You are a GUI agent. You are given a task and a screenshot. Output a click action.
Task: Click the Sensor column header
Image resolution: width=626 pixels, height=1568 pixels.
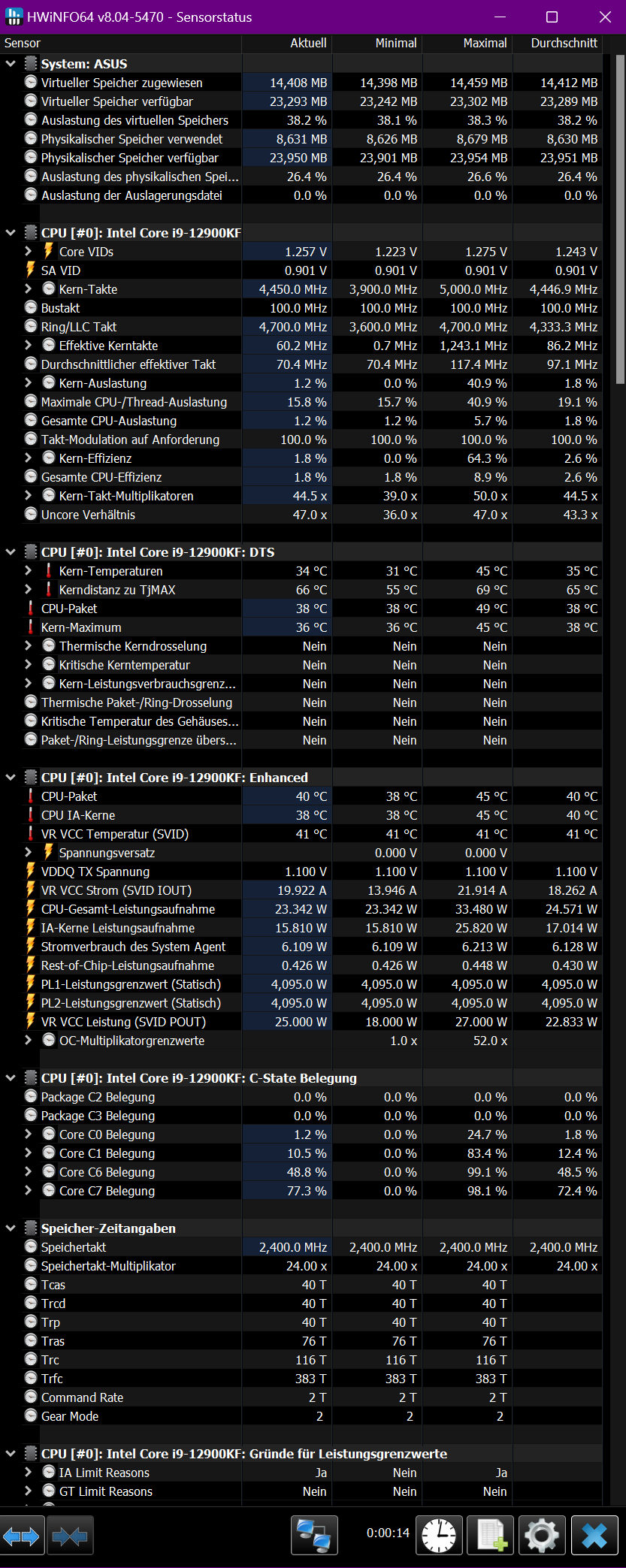tap(121, 44)
